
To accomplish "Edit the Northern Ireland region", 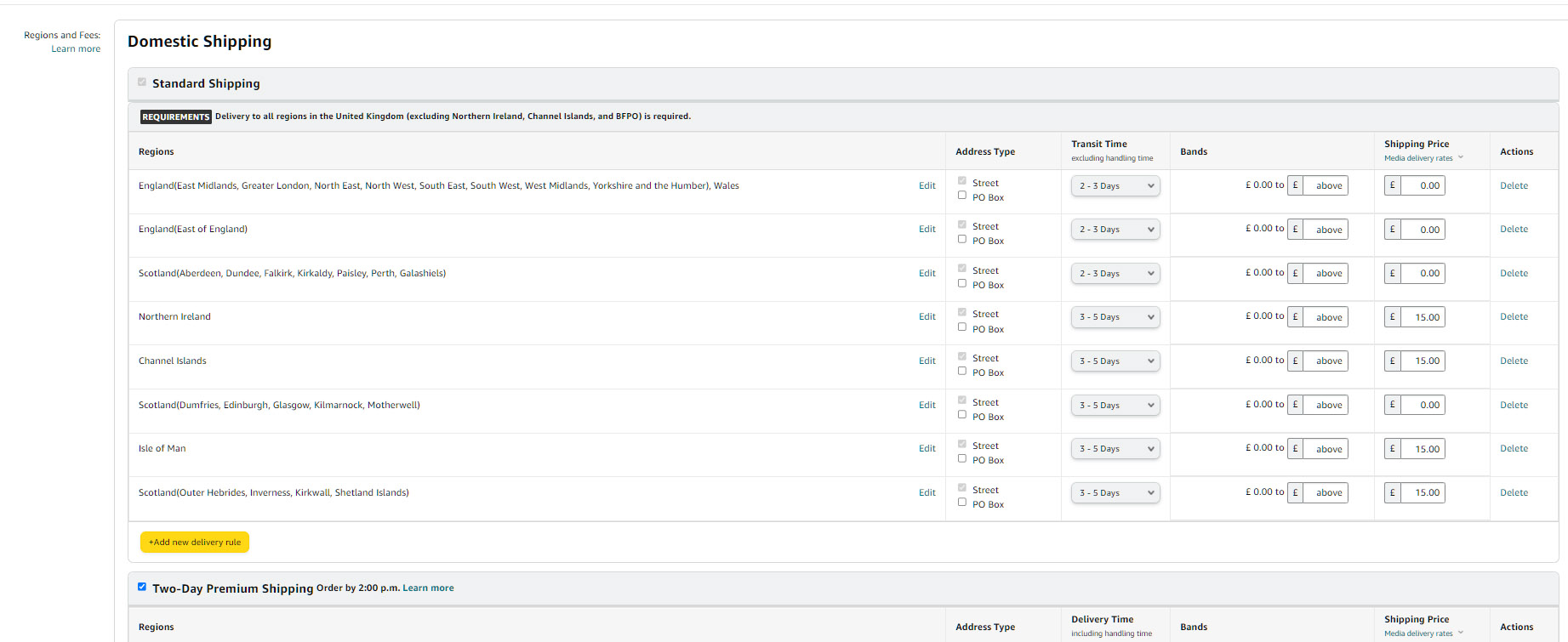I will click(x=927, y=317).
